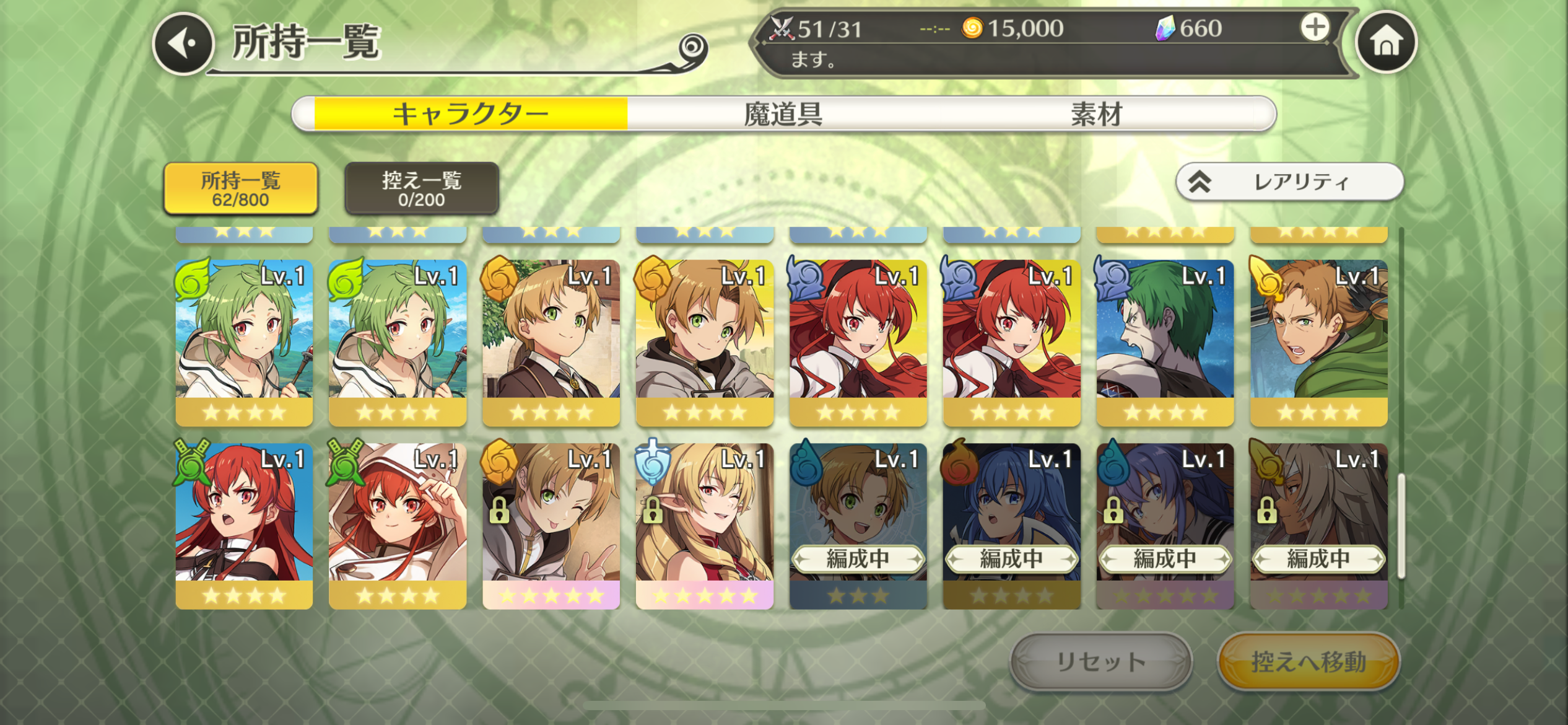Screen dimensions: 1568x725
Task: Tap lock icon on five-star winking boy card
Action: point(499,510)
